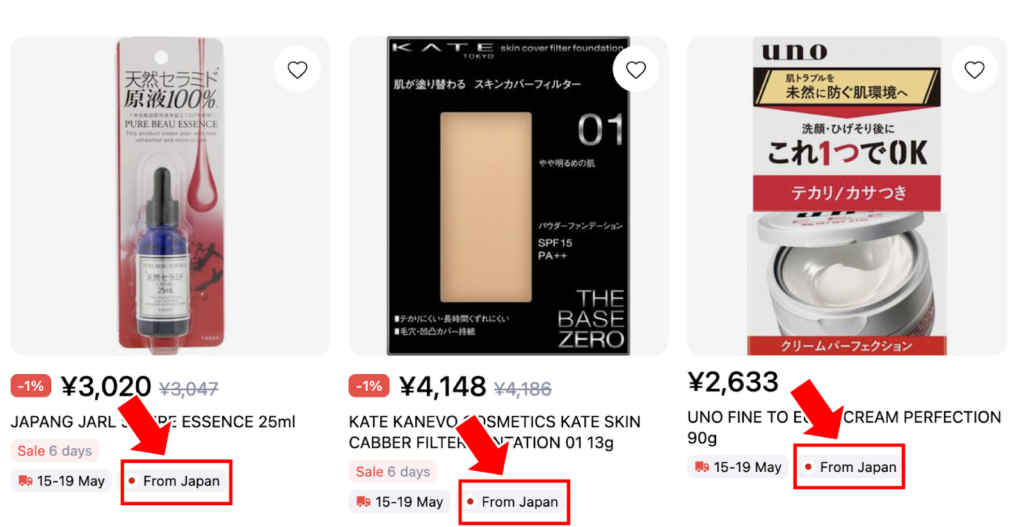The image size is (1024, 527).
Task: Click the Sale 6 days label under KATE foundation
Action: [x=393, y=471]
